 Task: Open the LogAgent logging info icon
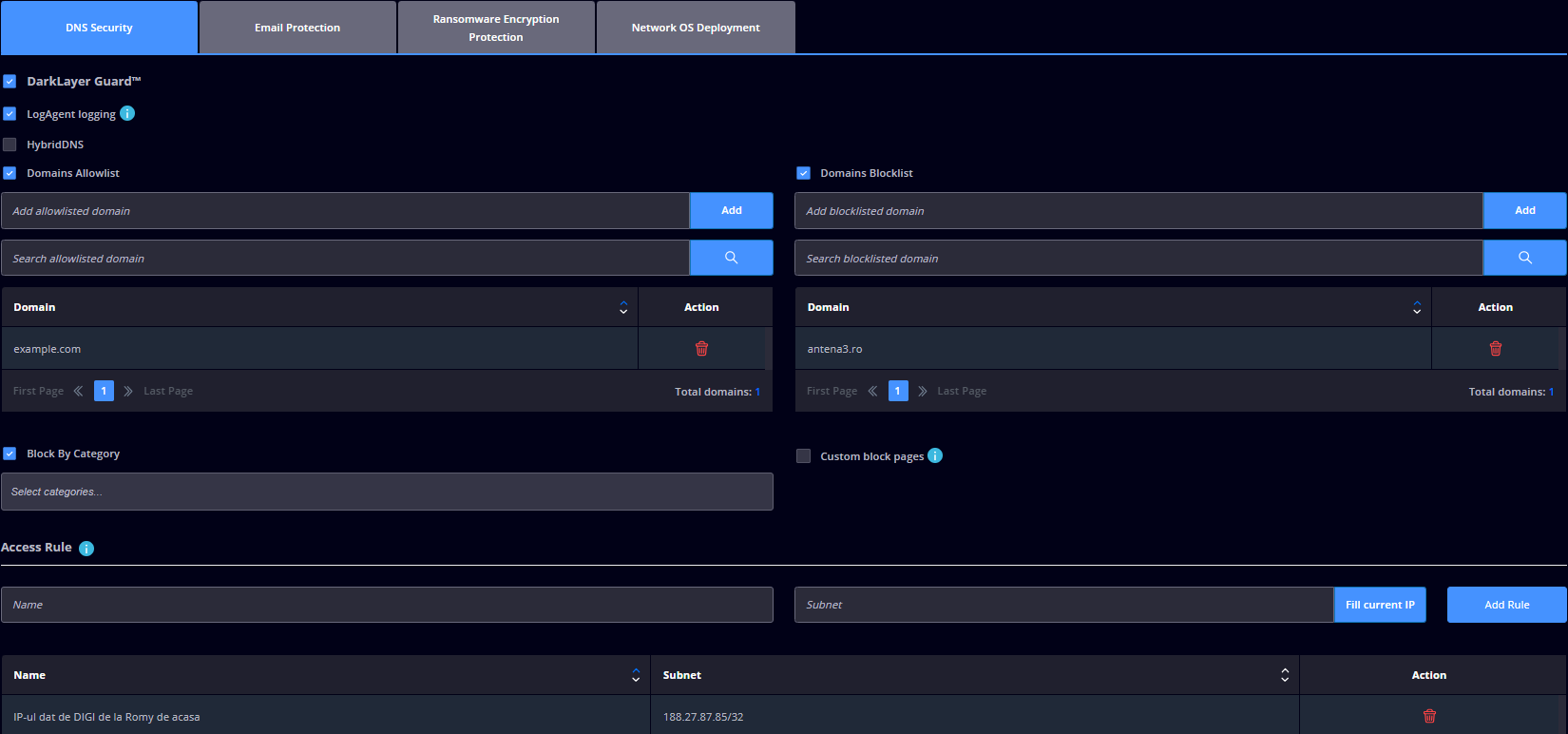tap(127, 113)
